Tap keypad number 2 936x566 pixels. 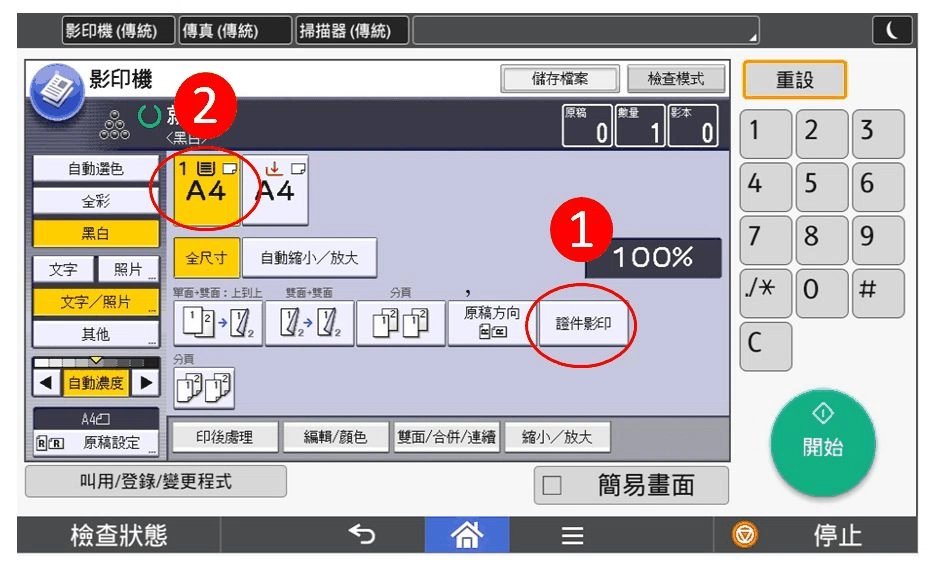[822, 133]
